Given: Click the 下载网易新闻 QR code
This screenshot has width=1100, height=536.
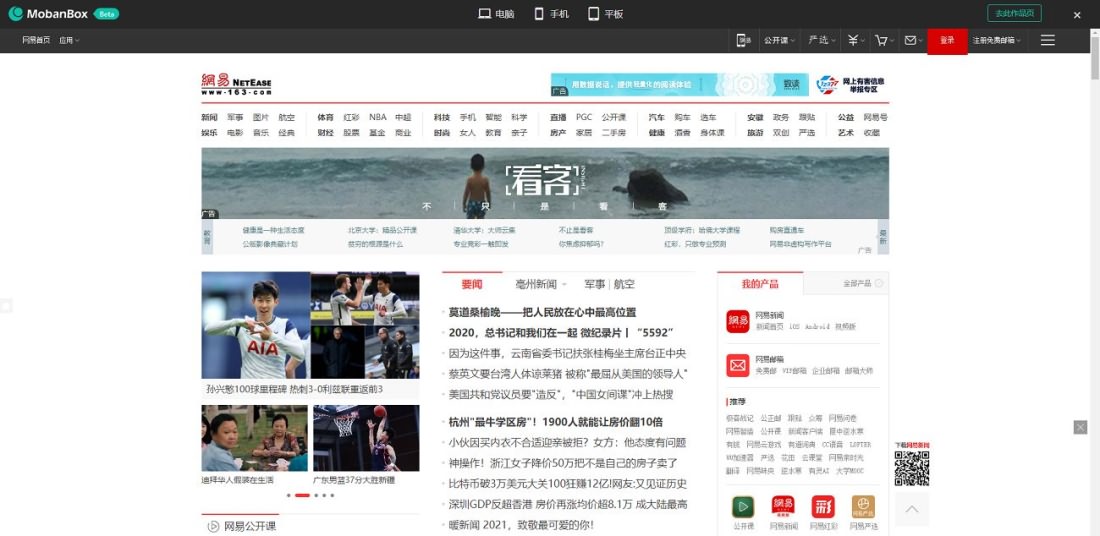Looking at the screenshot, I should tap(912, 468).
